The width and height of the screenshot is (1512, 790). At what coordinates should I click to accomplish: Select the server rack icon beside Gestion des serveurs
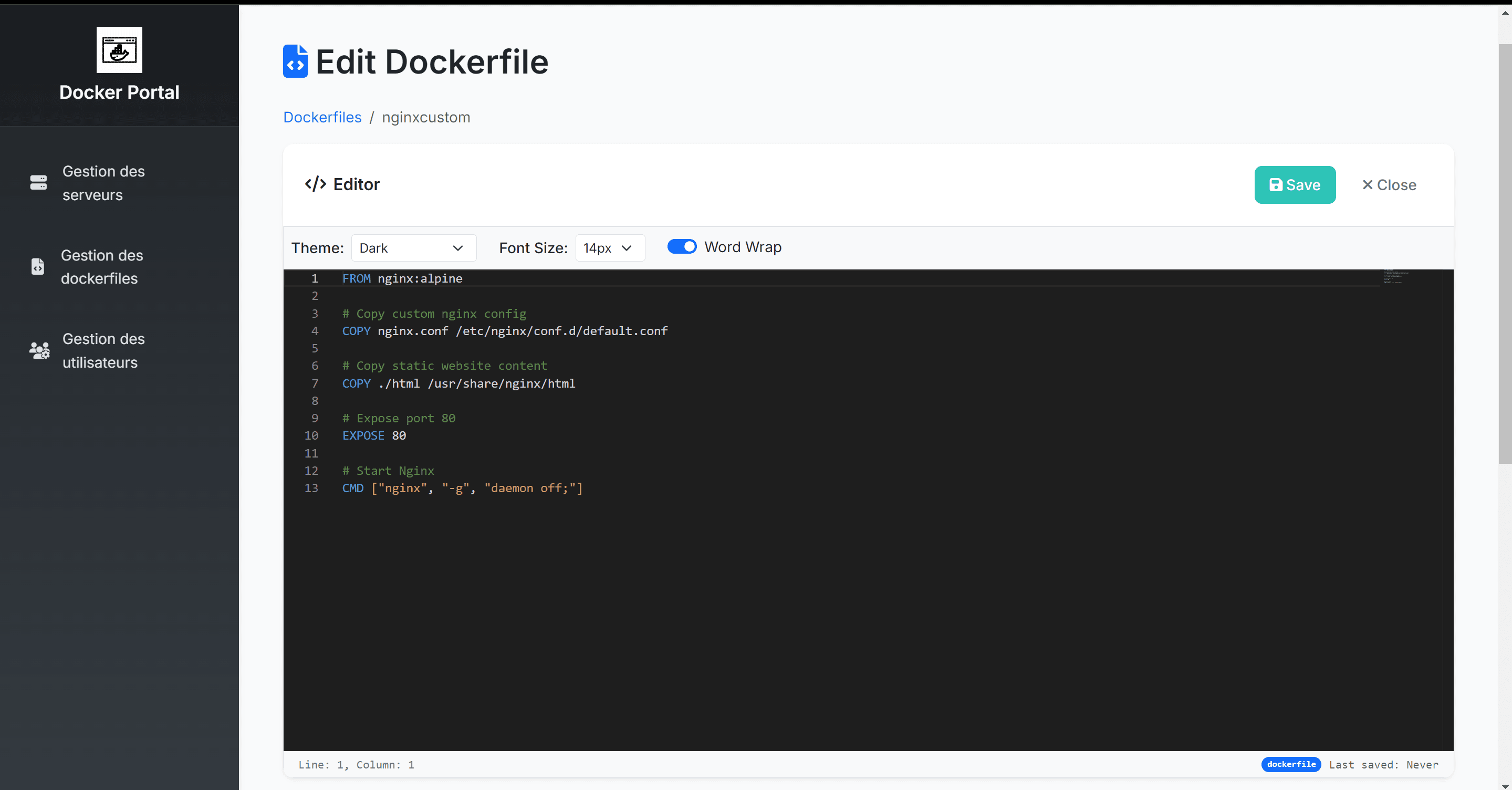pyautogui.click(x=38, y=183)
